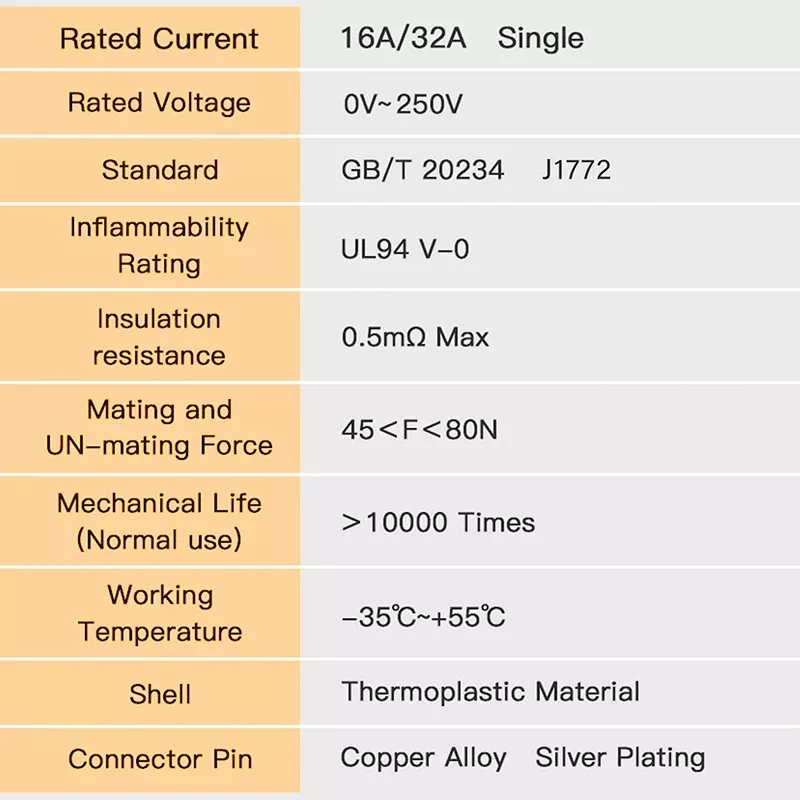Select the UL94 V-0 value
800x800 pixels.
(405, 249)
